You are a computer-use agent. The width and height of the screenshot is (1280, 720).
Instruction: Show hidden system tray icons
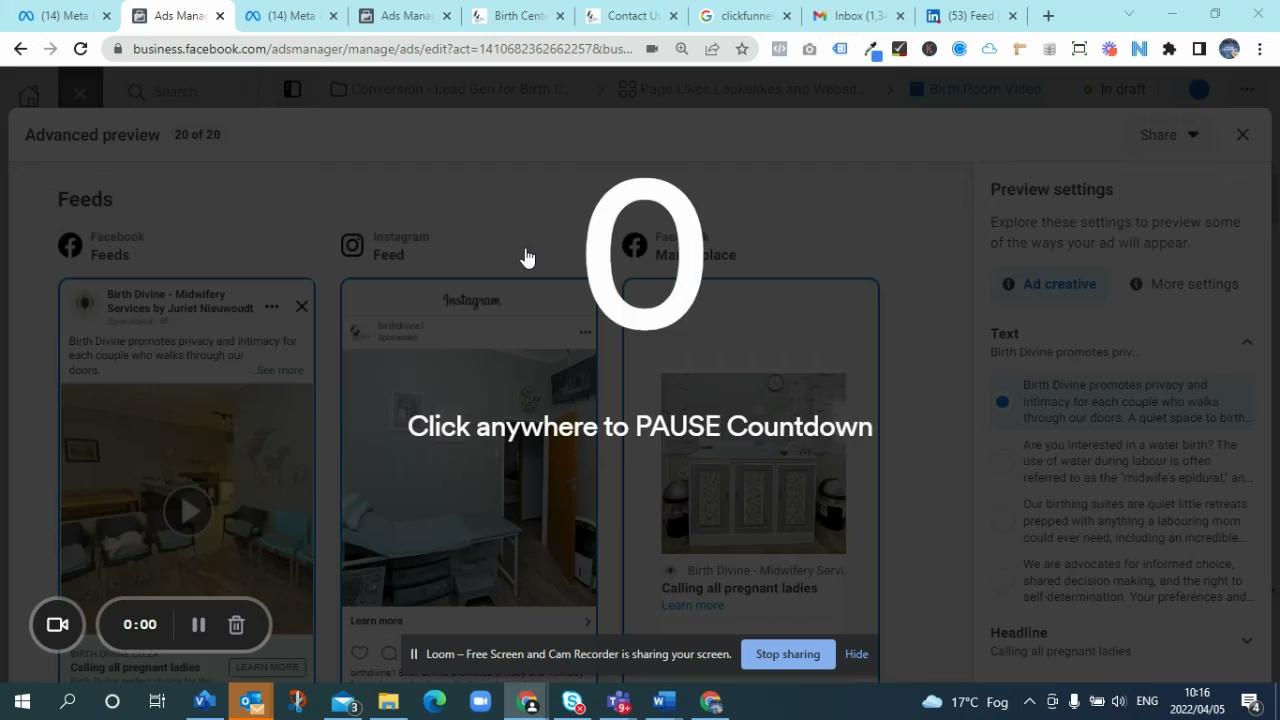coord(1029,701)
